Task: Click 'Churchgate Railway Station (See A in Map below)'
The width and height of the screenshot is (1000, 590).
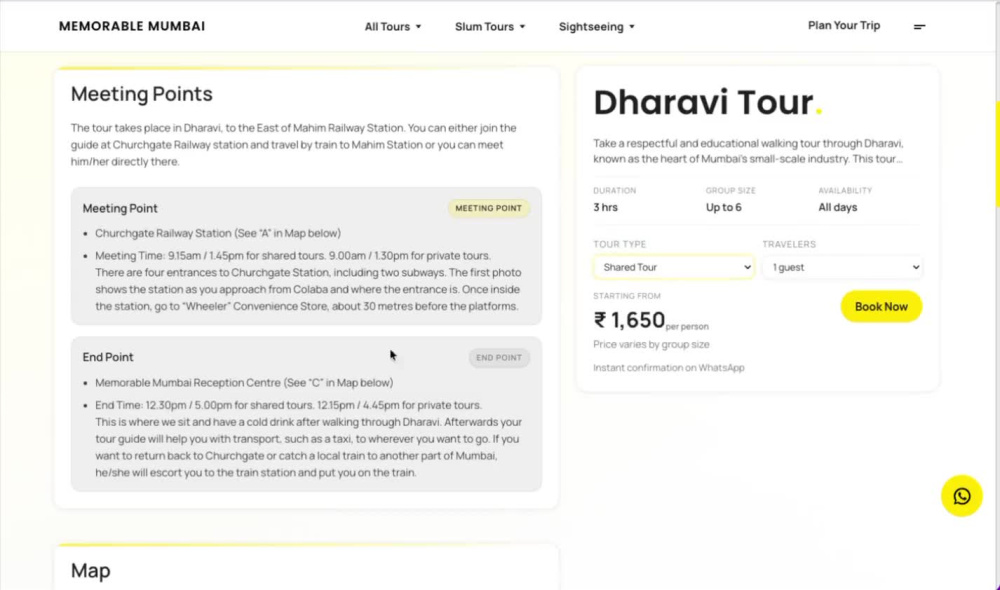Action: pyautogui.click(x=218, y=233)
